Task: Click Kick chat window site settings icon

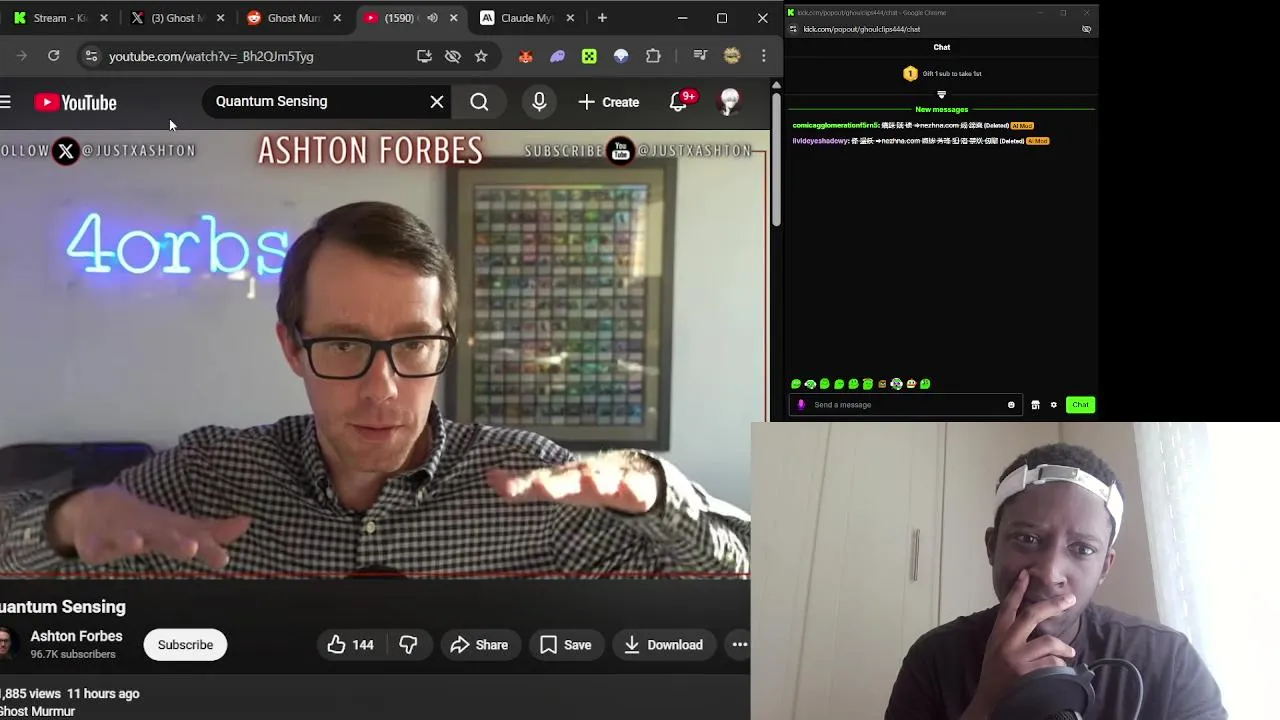Action: click(793, 29)
